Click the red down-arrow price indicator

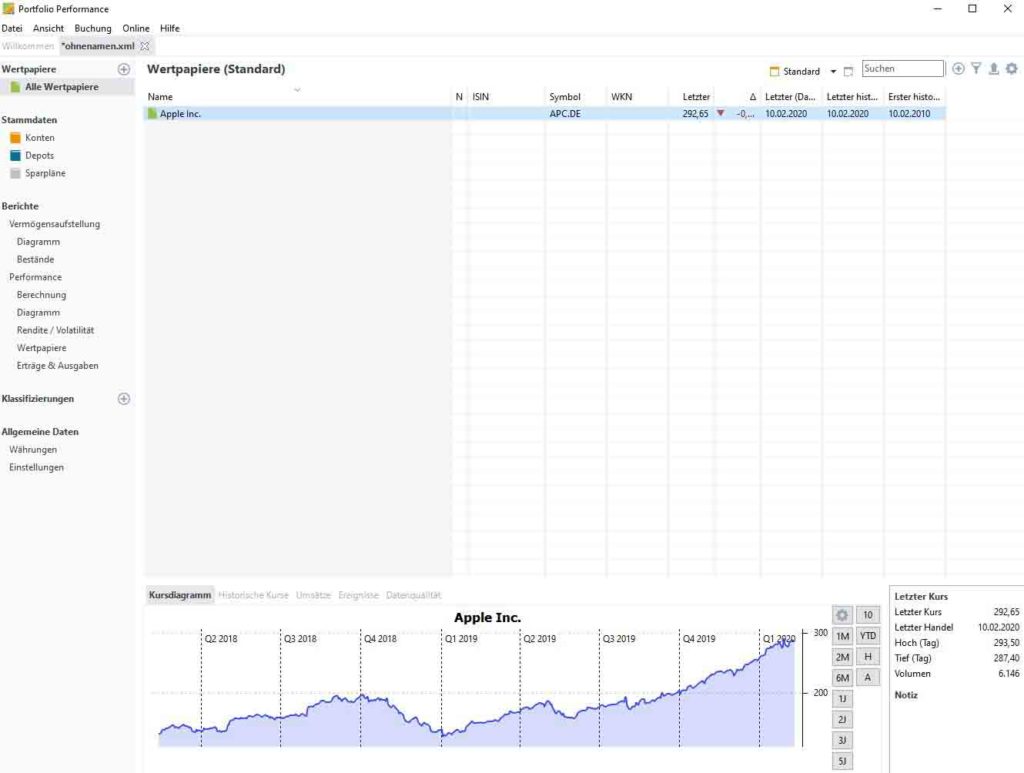720,113
